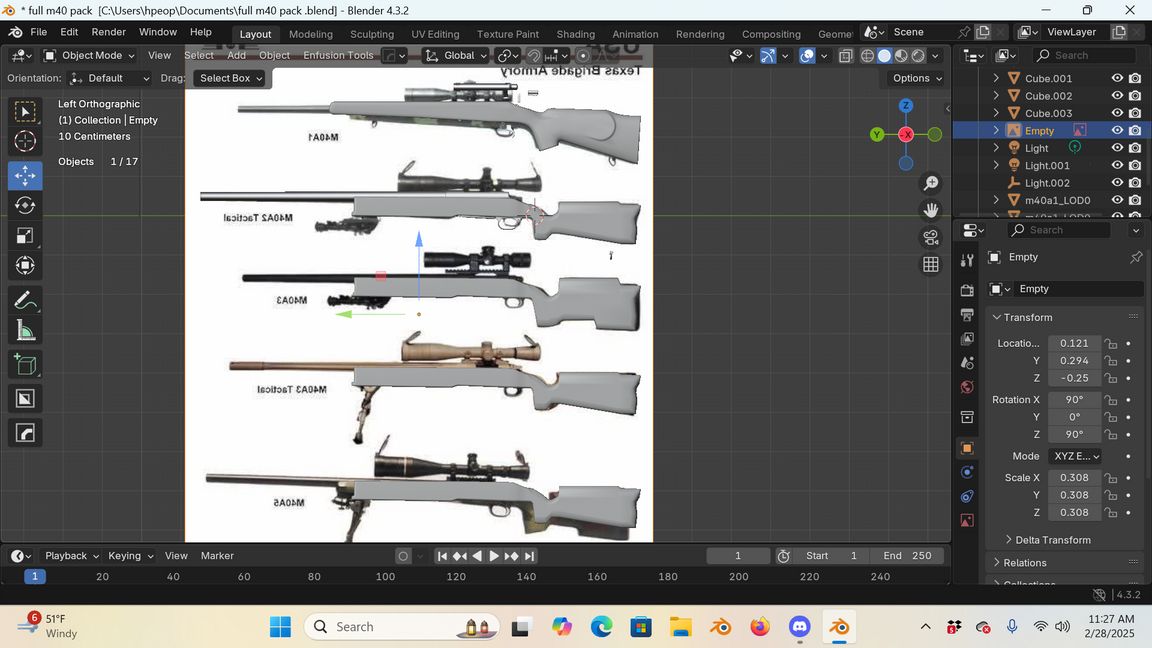Switch to the Sculpting workspace tab
The height and width of the screenshot is (648, 1152).
click(x=371, y=34)
